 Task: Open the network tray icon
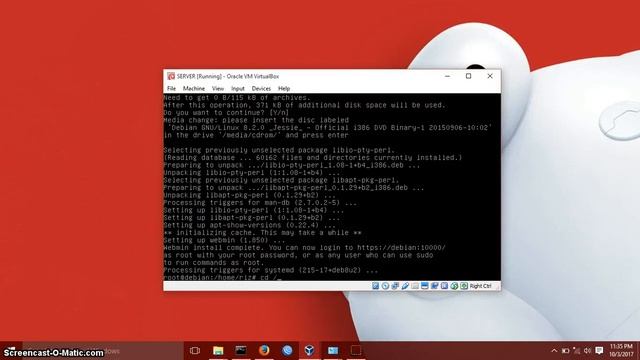click(576, 351)
